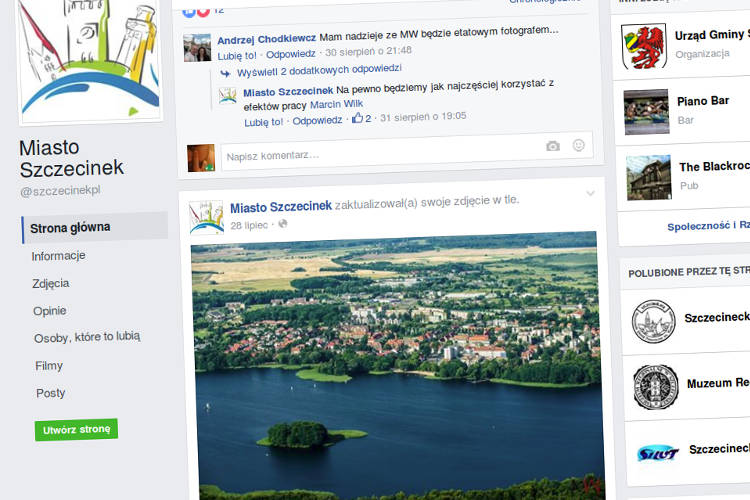Open the aerial lake cover photo

pos(397,366)
